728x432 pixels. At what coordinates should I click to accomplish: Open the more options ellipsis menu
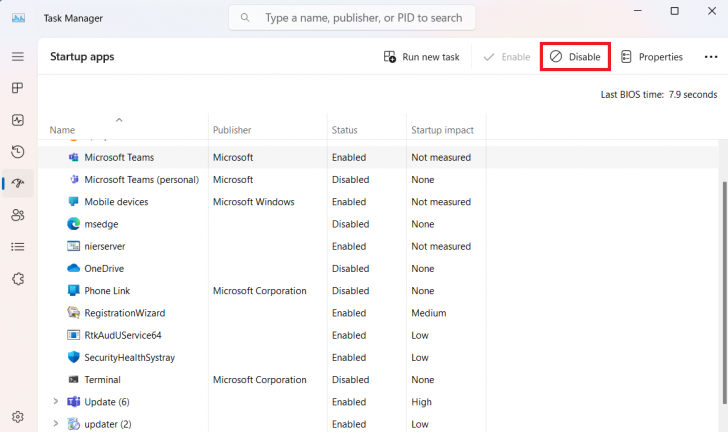click(x=711, y=57)
